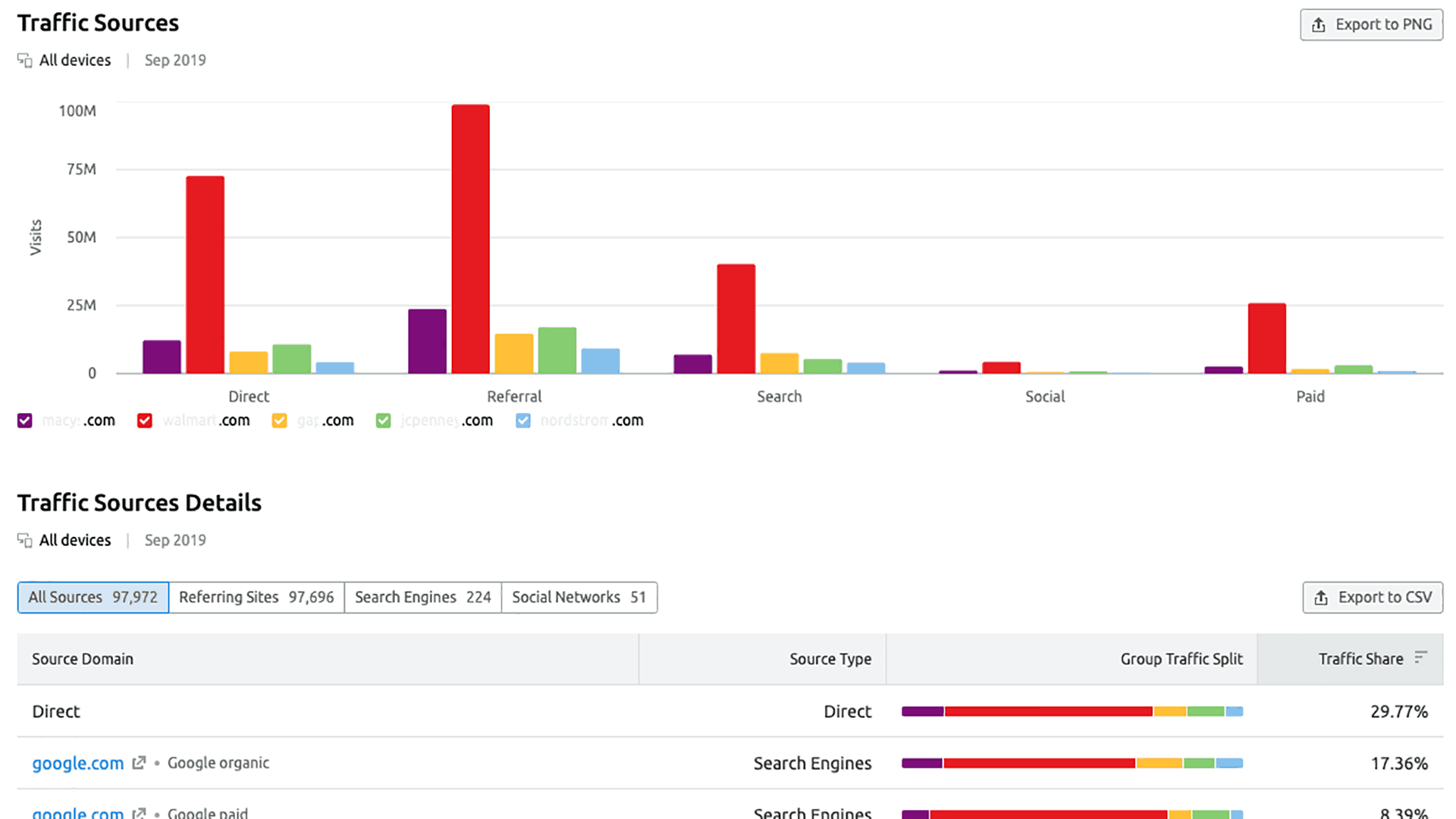The height and width of the screenshot is (819, 1456).
Task: Open the google.com organic source link
Action: pos(77,764)
